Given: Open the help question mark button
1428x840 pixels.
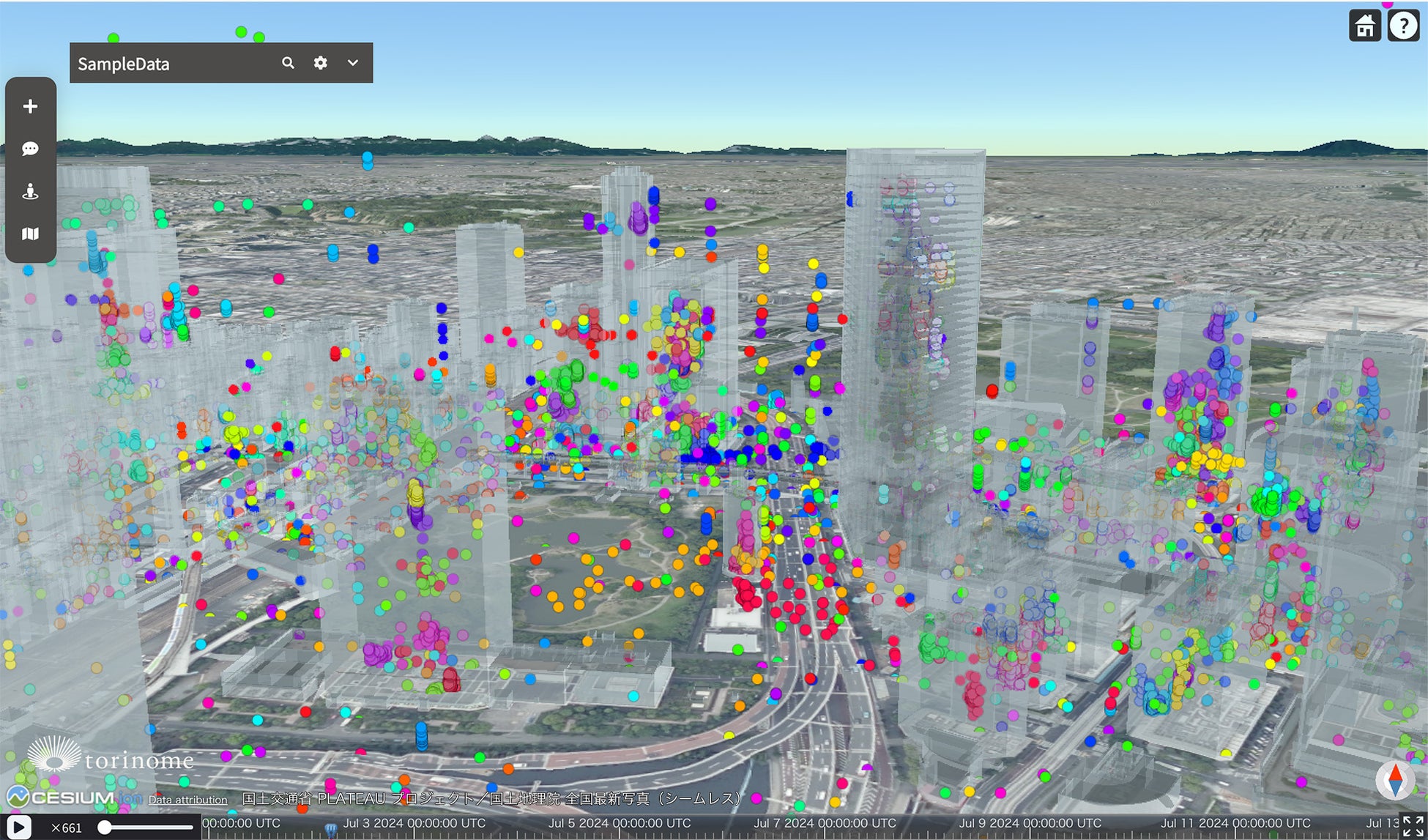Looking at the screenshot, I should click(1403, 26).
